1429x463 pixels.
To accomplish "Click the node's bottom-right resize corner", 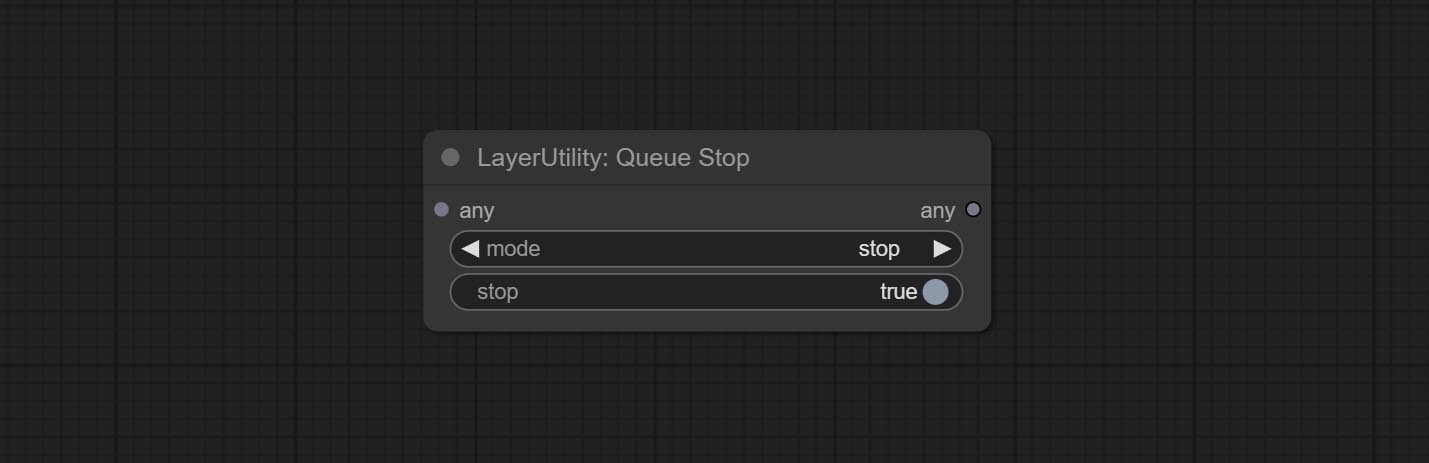I will [986, 326].
